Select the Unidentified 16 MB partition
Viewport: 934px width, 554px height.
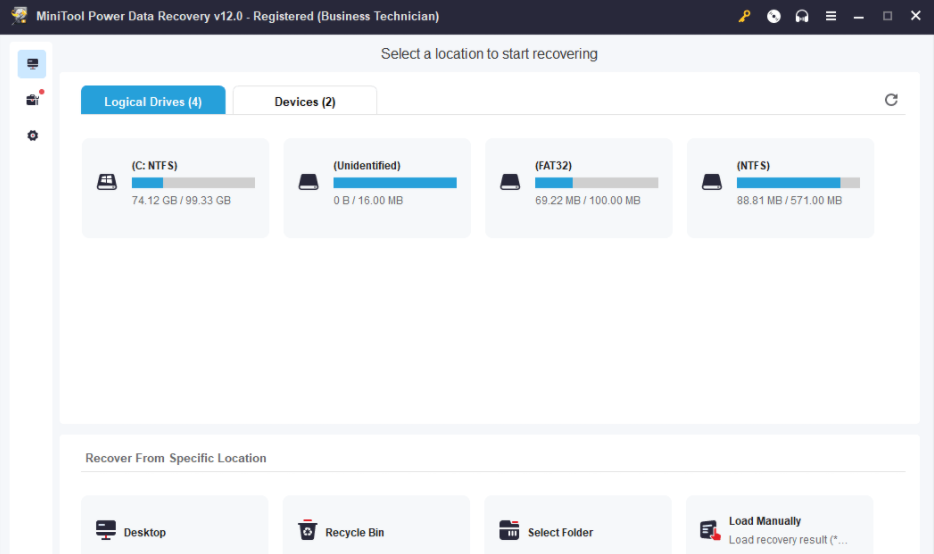(x=377, y=188)
